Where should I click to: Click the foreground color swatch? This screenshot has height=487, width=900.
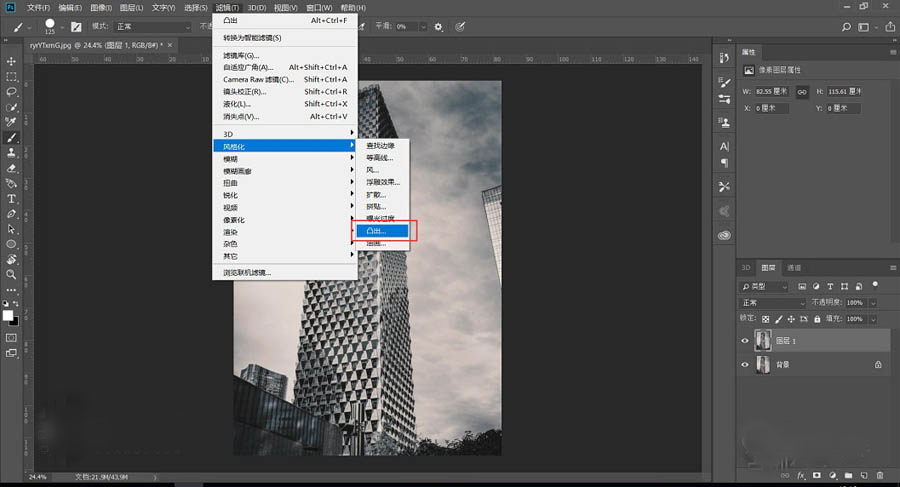(x=8, y=315)
